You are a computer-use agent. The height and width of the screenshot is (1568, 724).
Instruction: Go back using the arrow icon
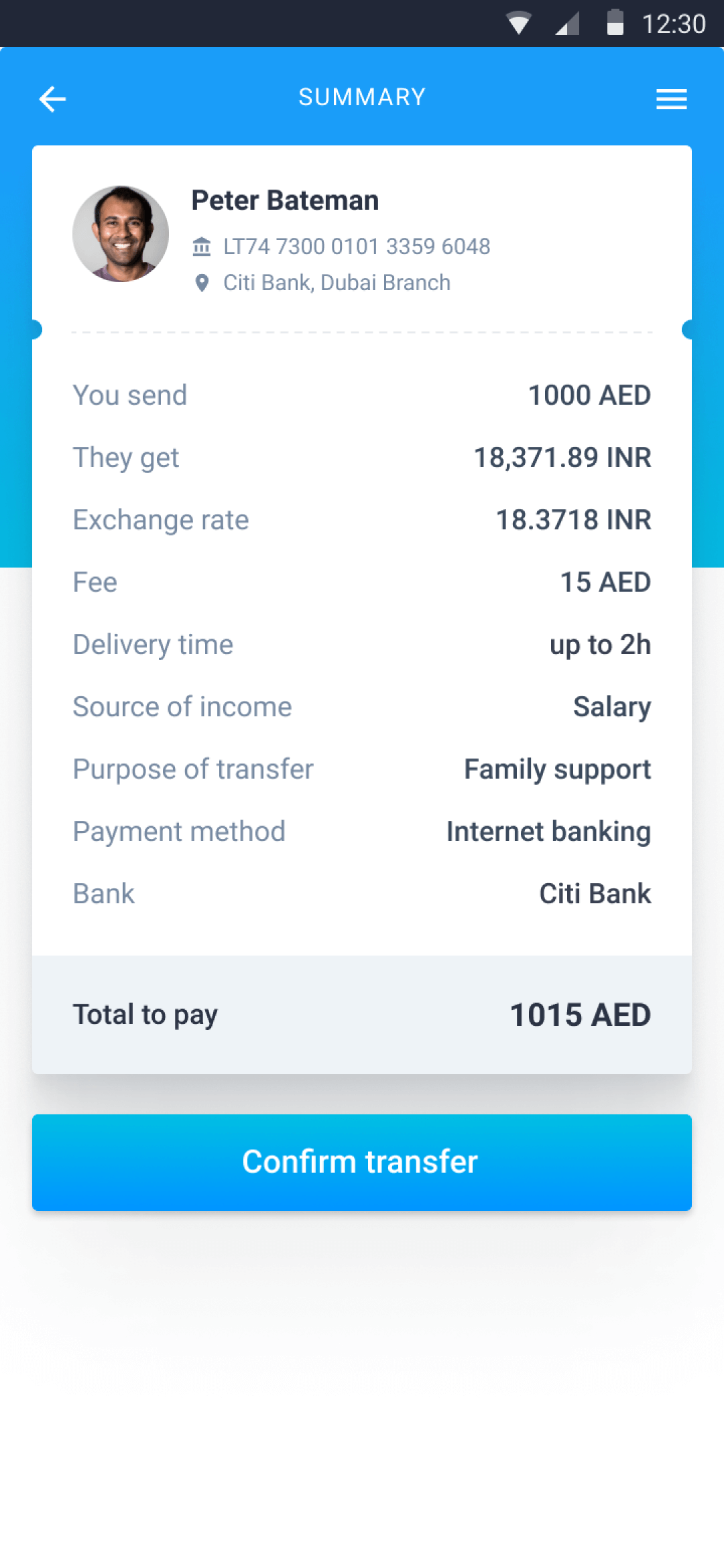tap(52, 99)
